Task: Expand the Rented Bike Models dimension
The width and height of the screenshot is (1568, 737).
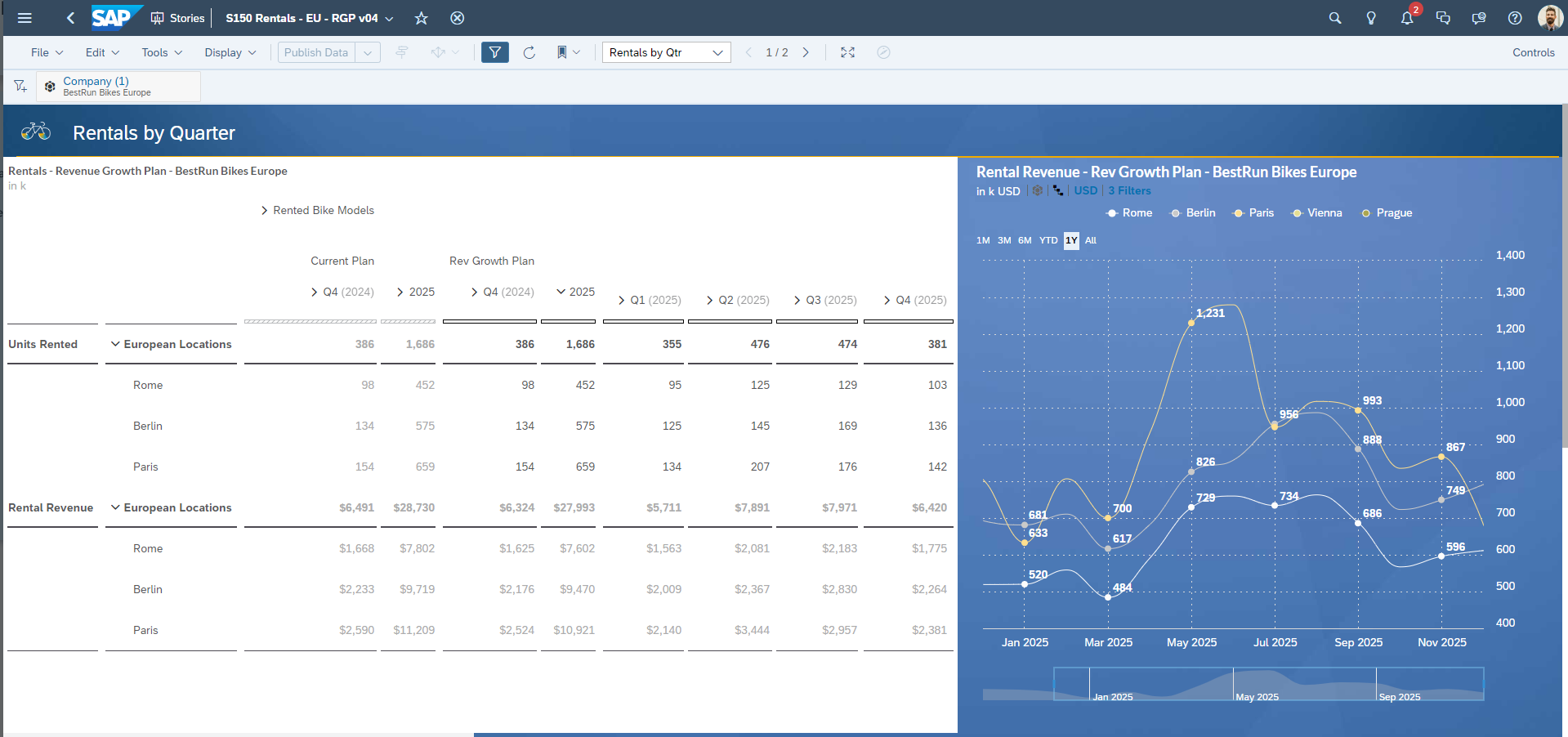Action: pos(265,210)
